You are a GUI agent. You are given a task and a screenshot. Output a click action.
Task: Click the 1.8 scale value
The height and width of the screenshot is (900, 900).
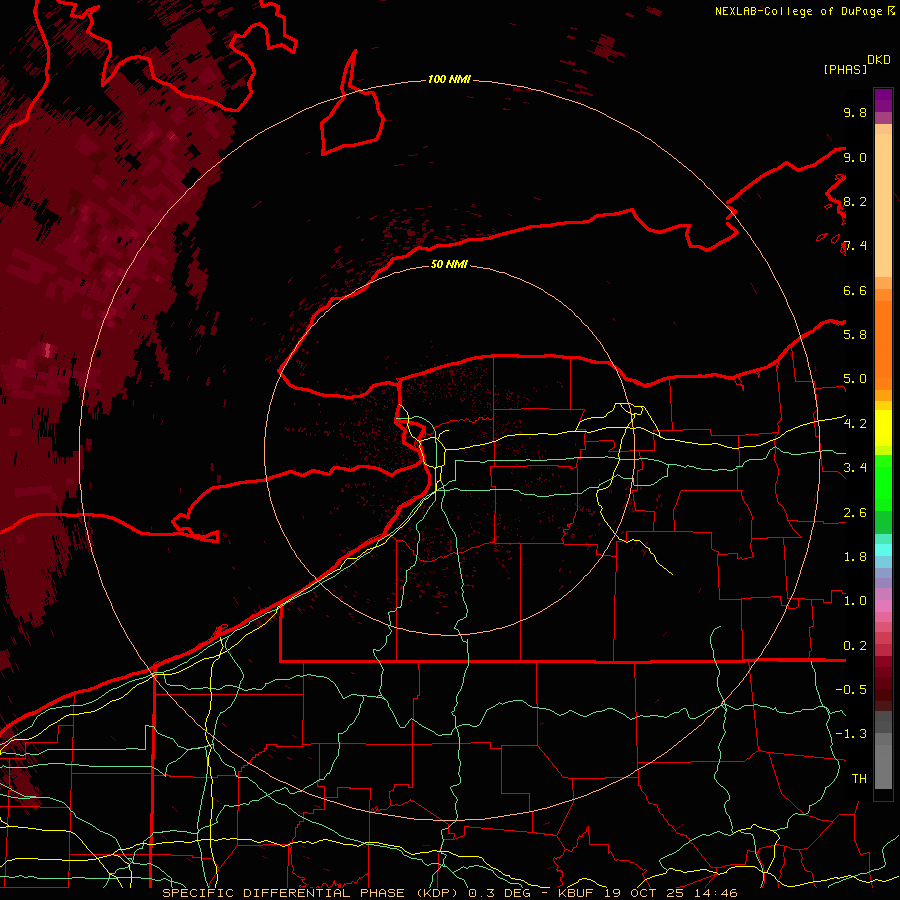[855, 557]
